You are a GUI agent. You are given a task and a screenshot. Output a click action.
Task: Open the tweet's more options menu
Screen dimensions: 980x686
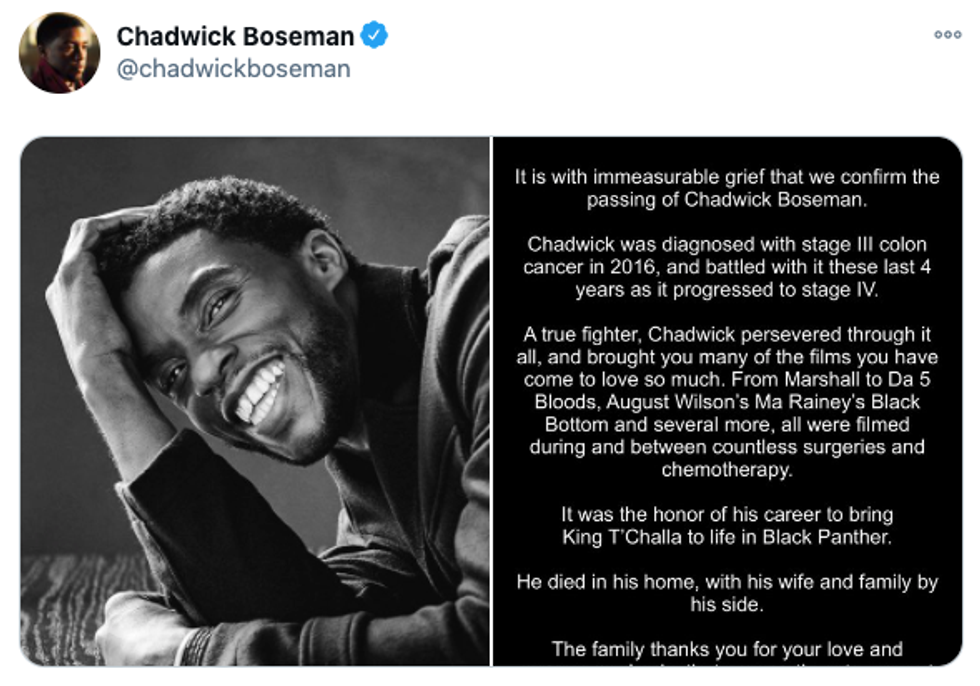point(947,35)
